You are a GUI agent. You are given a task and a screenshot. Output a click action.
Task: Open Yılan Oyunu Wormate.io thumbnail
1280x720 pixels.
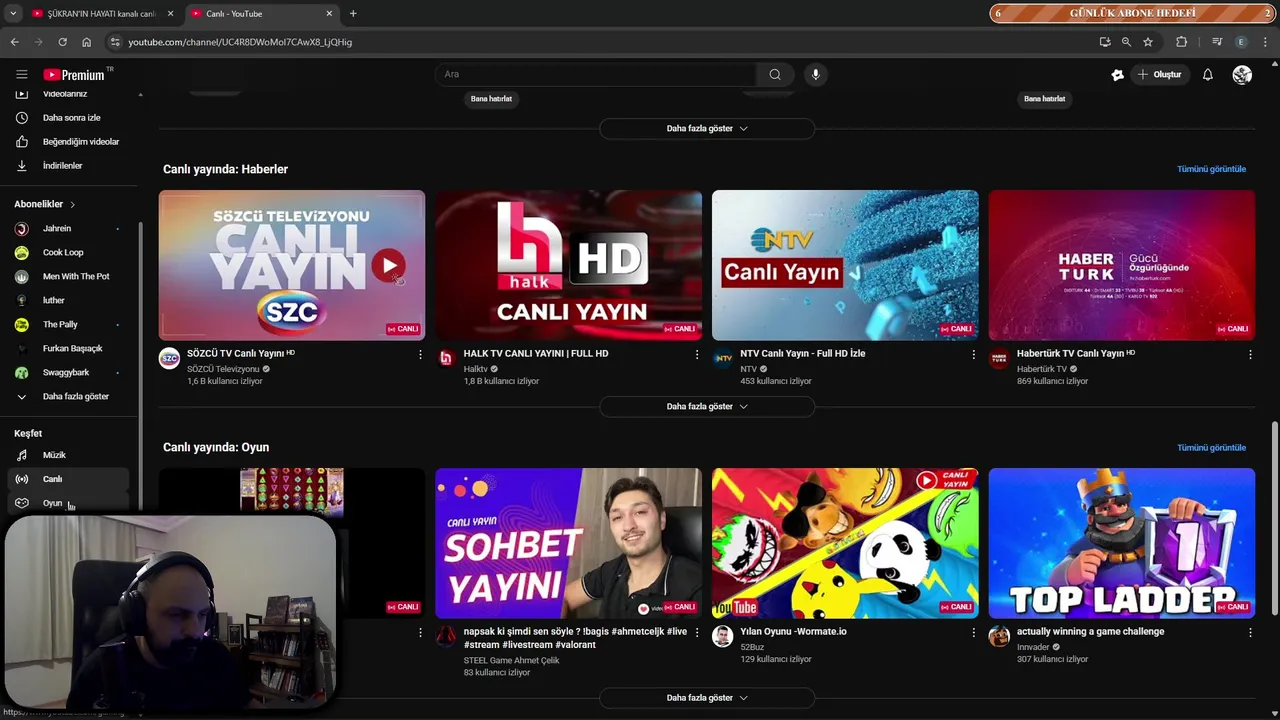coord(845,543)
